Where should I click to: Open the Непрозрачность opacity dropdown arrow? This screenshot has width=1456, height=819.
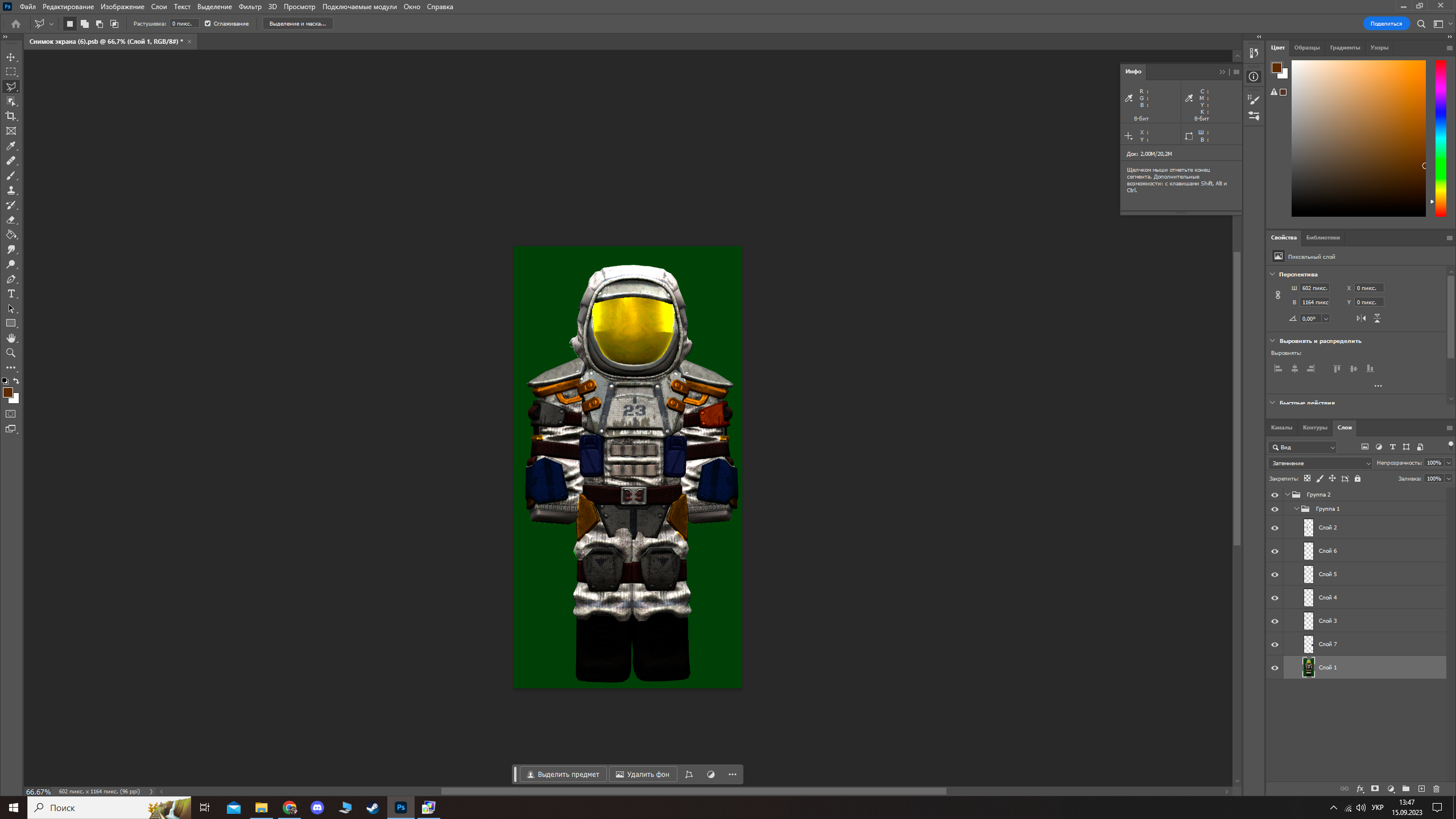coord(1449,463)
